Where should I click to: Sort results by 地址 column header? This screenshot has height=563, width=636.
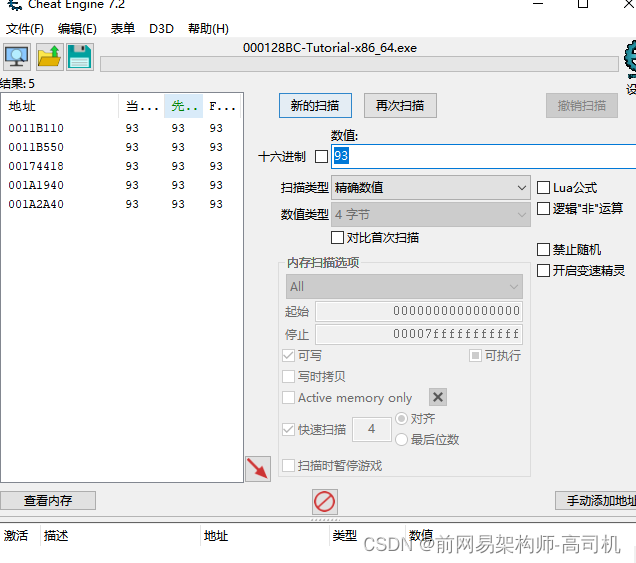(60, 106)
